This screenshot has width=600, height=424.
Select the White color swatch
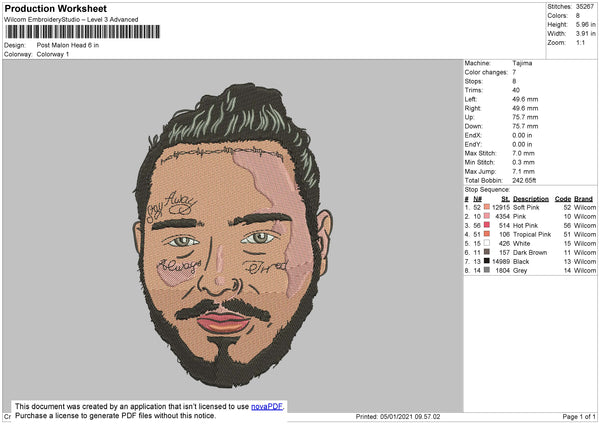(487, 243)
